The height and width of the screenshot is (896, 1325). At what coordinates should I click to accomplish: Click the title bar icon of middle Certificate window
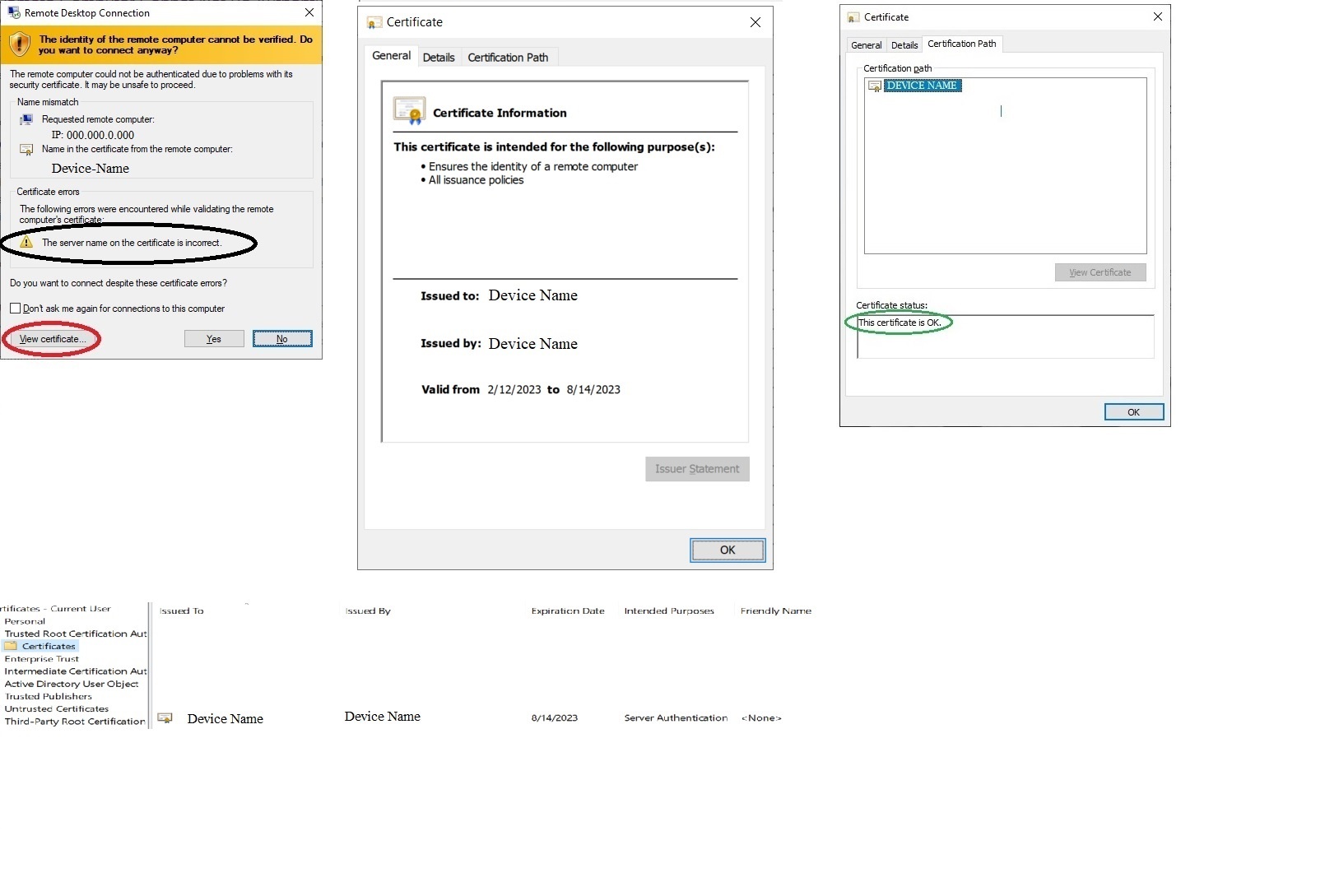(374, 23)
